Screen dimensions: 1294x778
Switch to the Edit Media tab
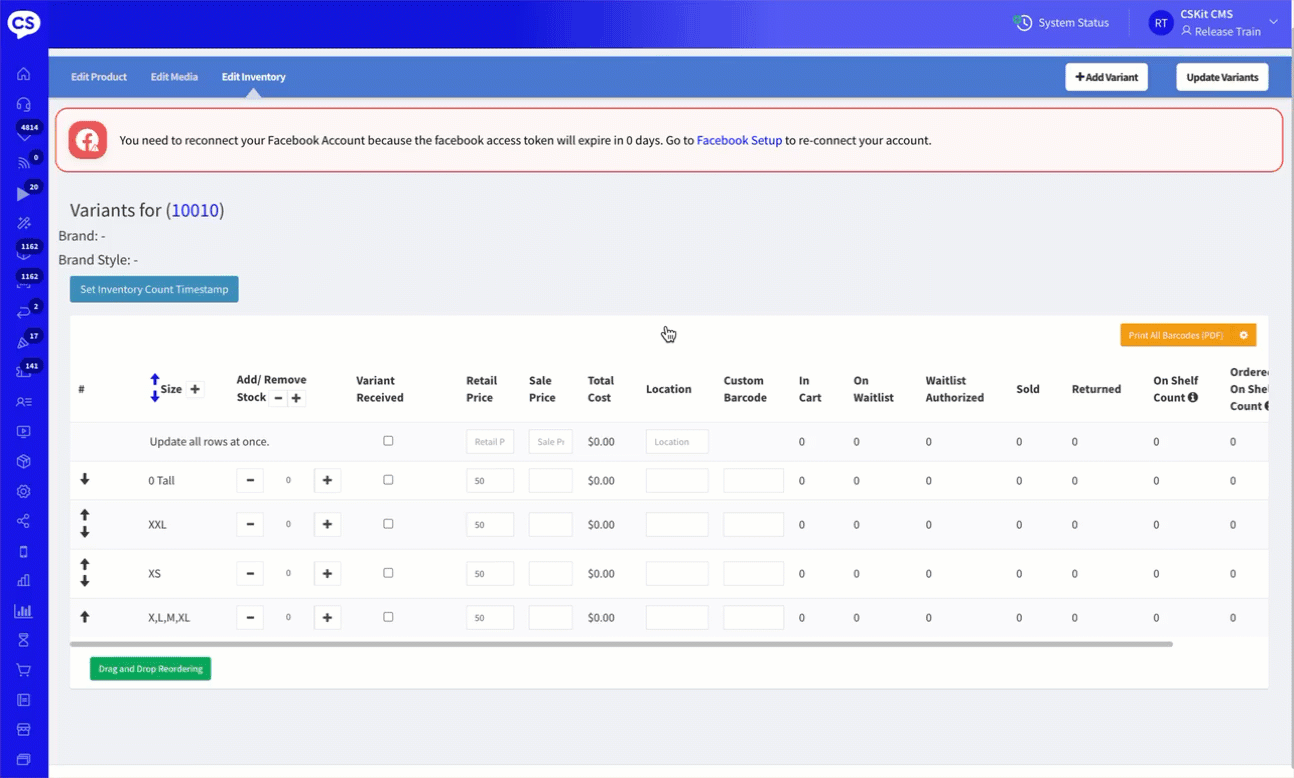[x=174, y=77]
